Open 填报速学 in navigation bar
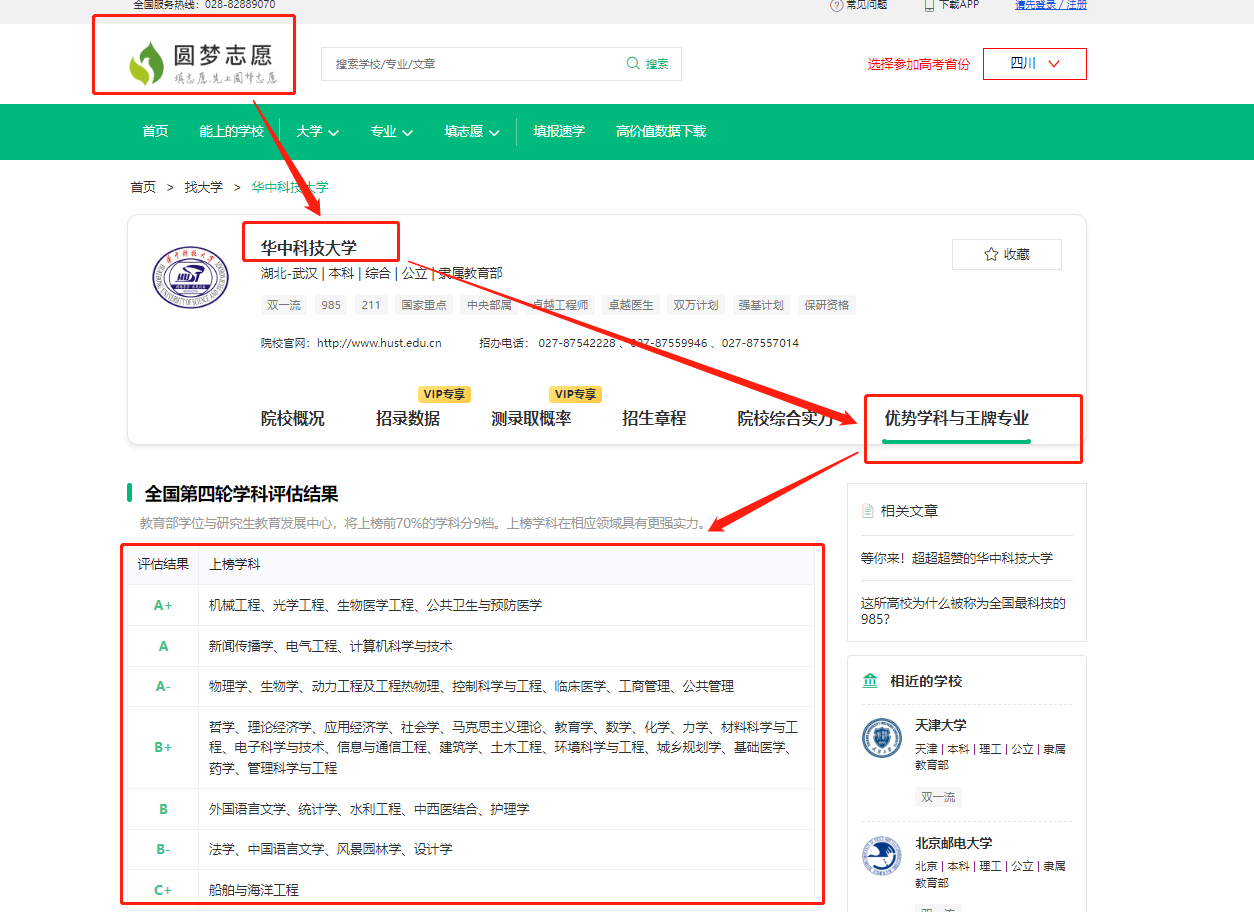Screen dimensions: 1254x912 [x=559, y=132]
